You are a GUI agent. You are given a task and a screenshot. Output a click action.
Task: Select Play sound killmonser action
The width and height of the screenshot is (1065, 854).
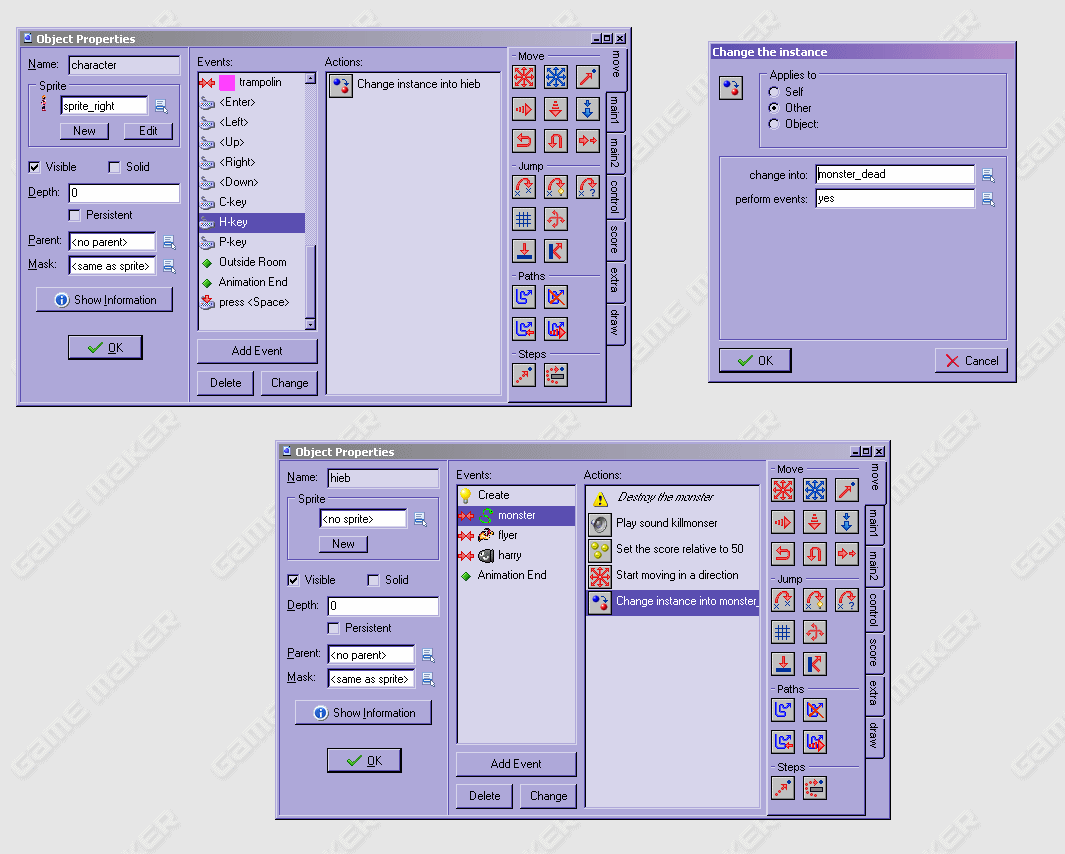coord(666,523)
